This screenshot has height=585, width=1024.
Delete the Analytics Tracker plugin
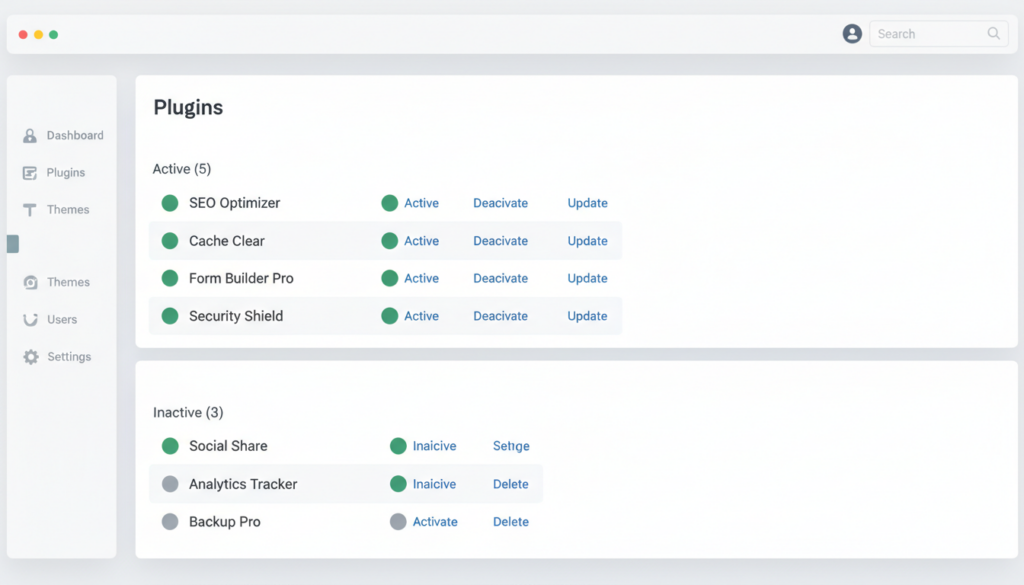pyautogui.click(x=511, y=484)
